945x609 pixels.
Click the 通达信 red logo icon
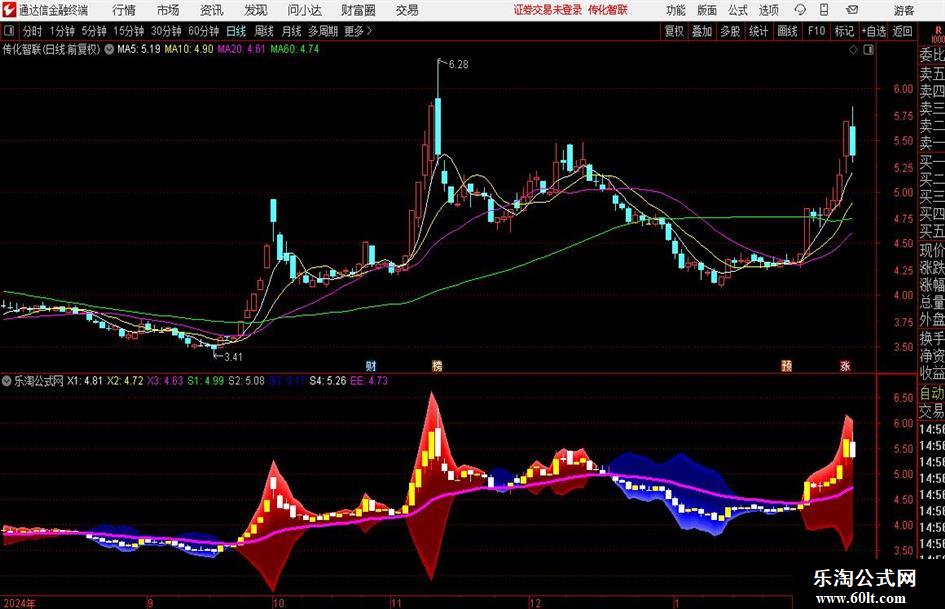[x=9, y=10]
